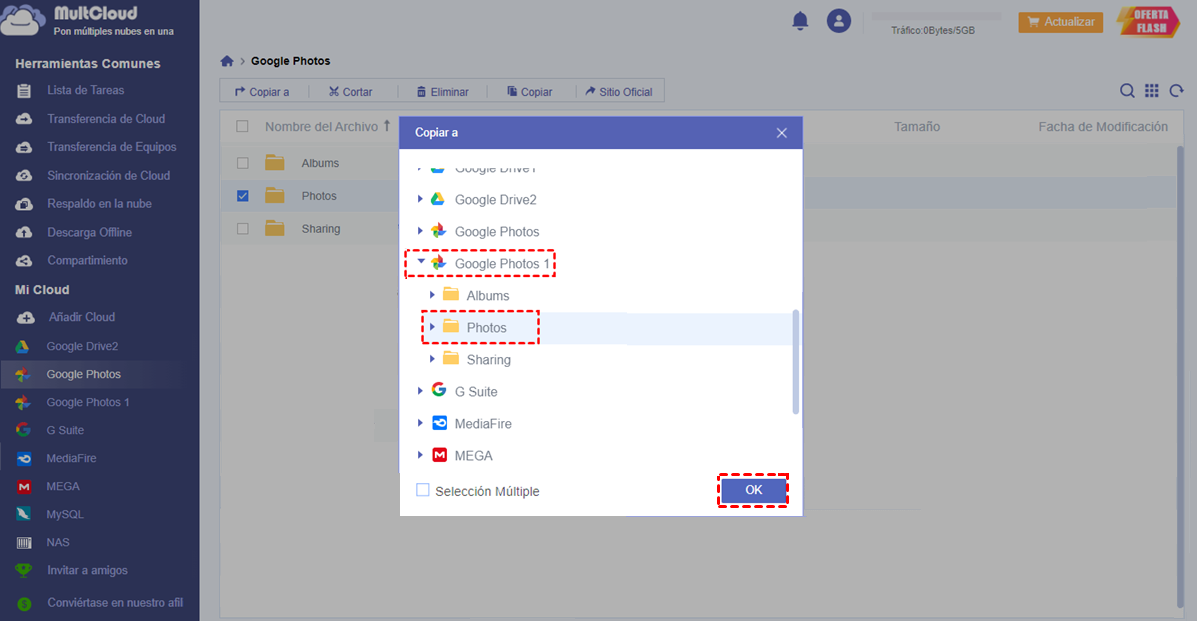Screen dimensions: 1197x621
Task: Expand the MediaFire node arrow
Action: (420, 423)
